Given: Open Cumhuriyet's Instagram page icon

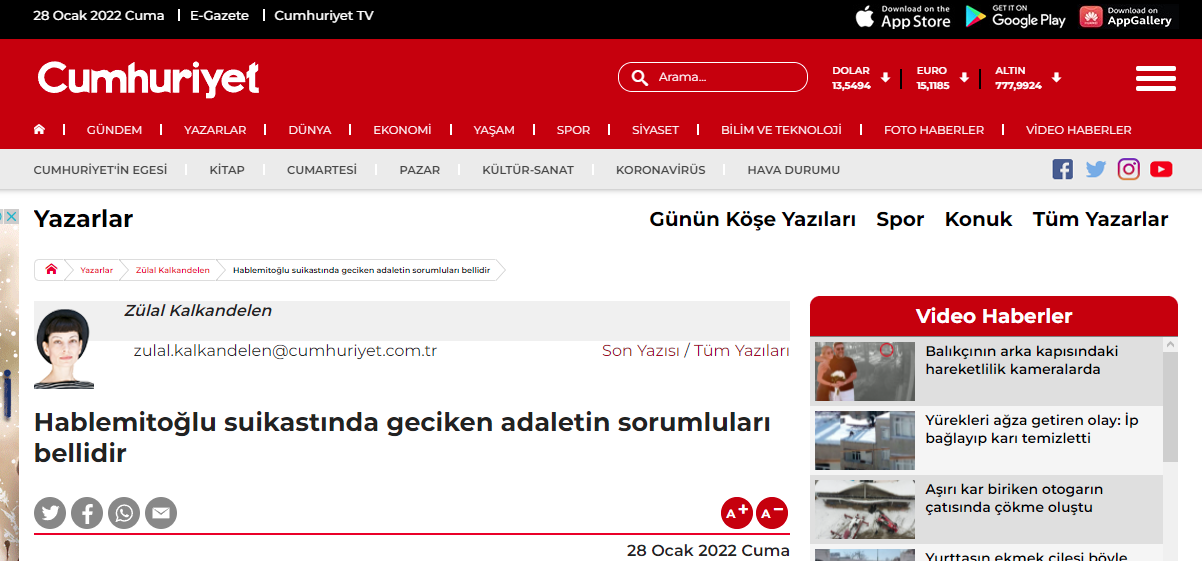Looking at the screenshot, I should click(x=1129, y=170).
